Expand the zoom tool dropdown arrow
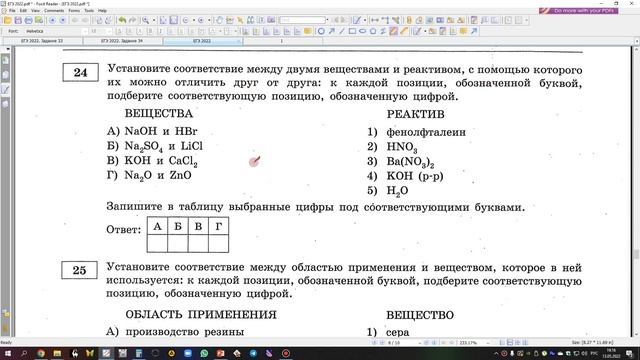The height and width of the screenshot is (360, 640). [154, 20]
